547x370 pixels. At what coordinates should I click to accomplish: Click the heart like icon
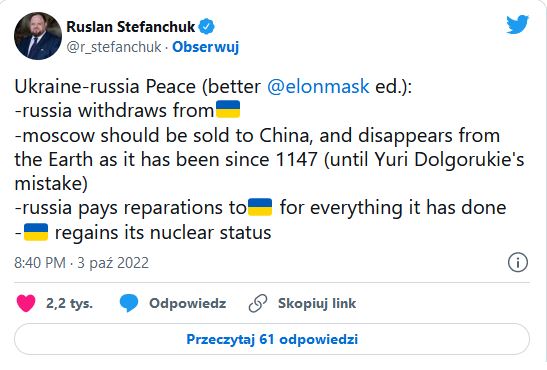(26, 303)
